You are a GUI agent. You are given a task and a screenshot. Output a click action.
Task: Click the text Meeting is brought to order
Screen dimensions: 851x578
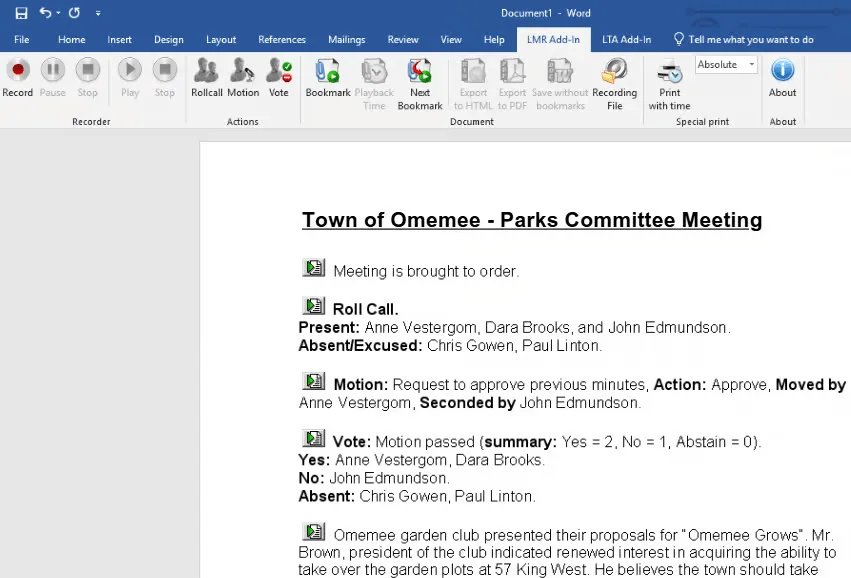pyautogui.click(x=426, y=271)
